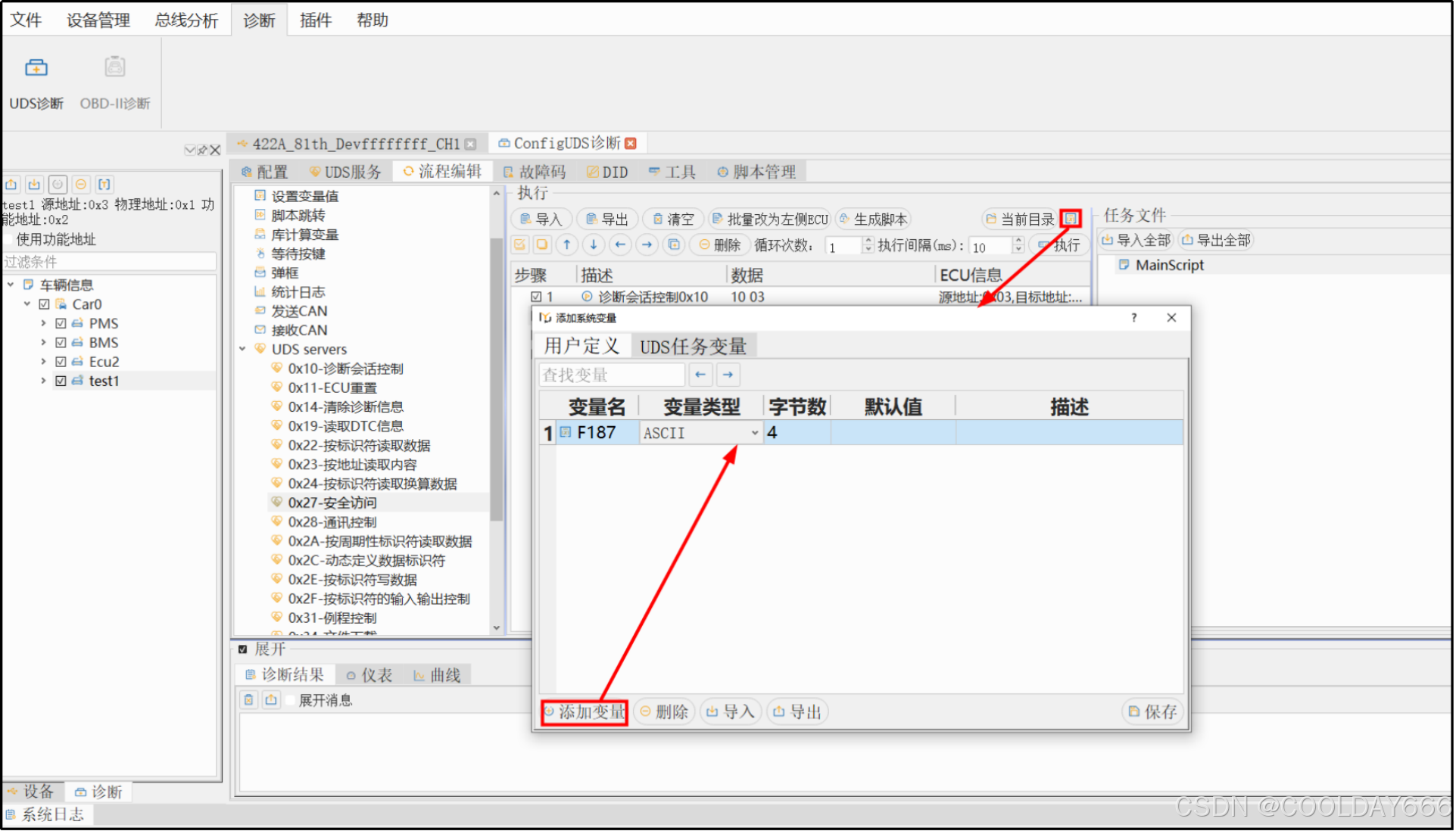The height and width of the screenshot is (831, 1456).
Task: Click the move step down arrow icon
Action: (594, 244)
